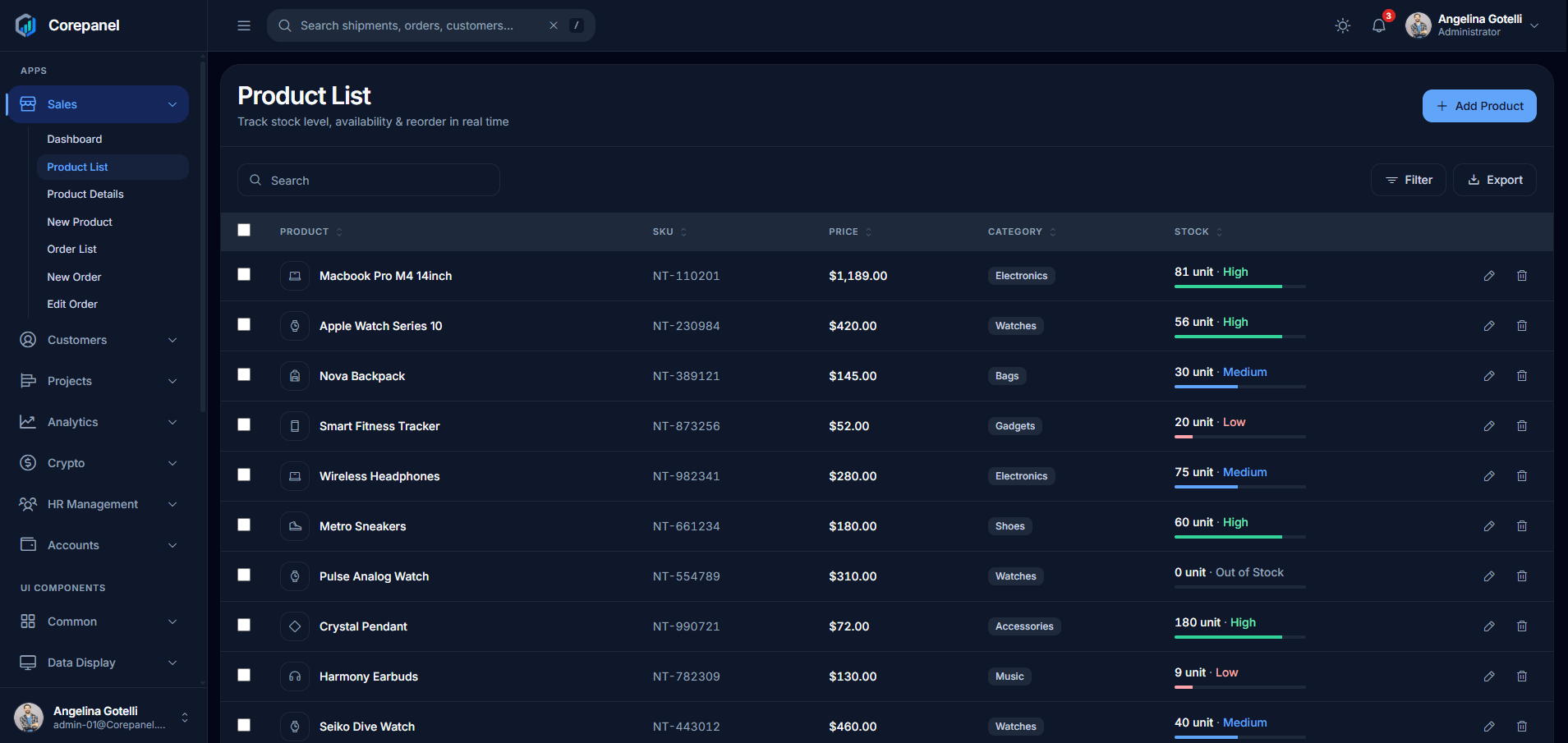Viewport: 1568px width, 743px height.
Task: Delete the Crystal Pendant product
Action: [1522, 626]
